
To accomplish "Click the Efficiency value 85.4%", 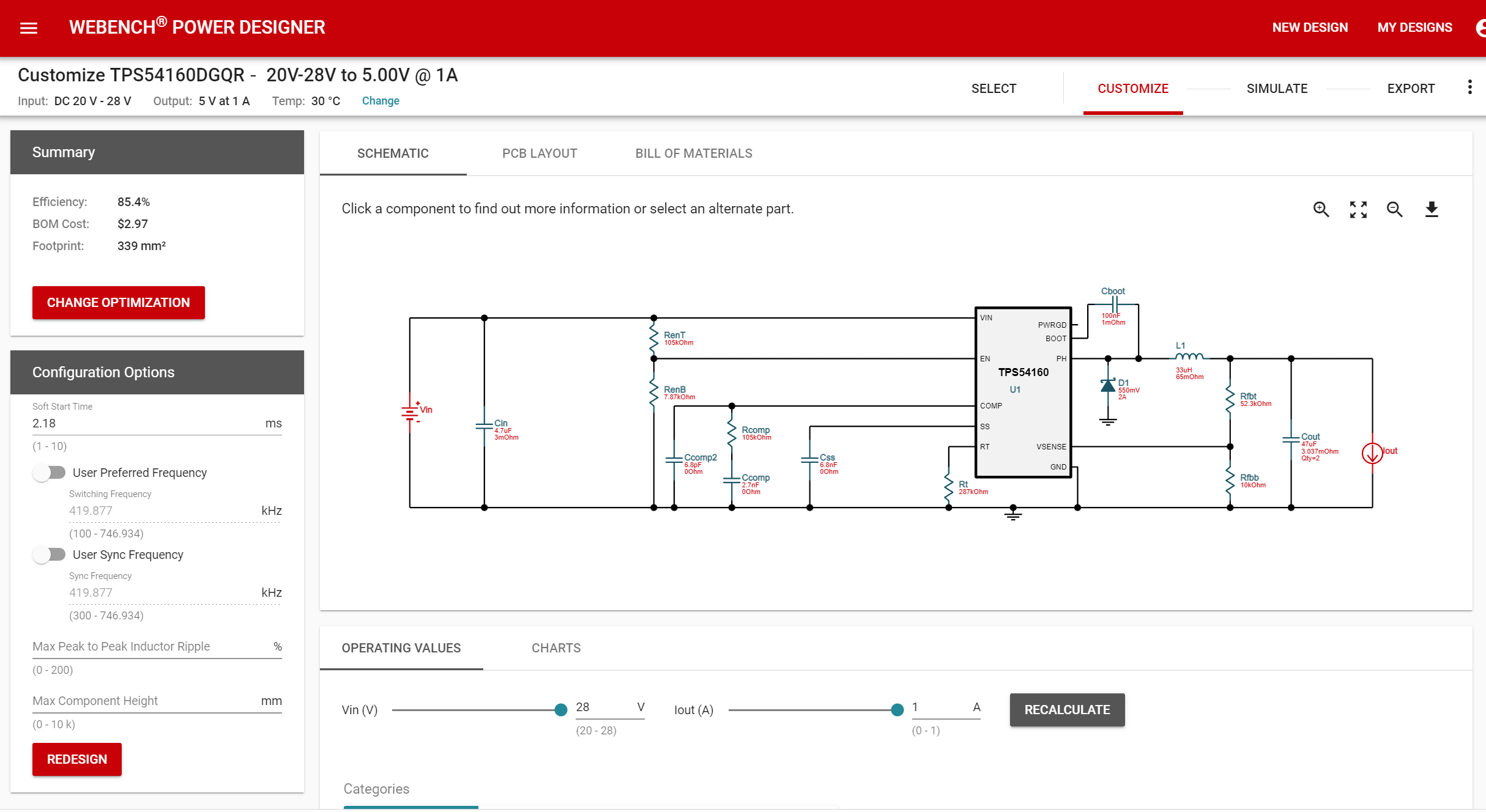I will [x=133, y=202].
